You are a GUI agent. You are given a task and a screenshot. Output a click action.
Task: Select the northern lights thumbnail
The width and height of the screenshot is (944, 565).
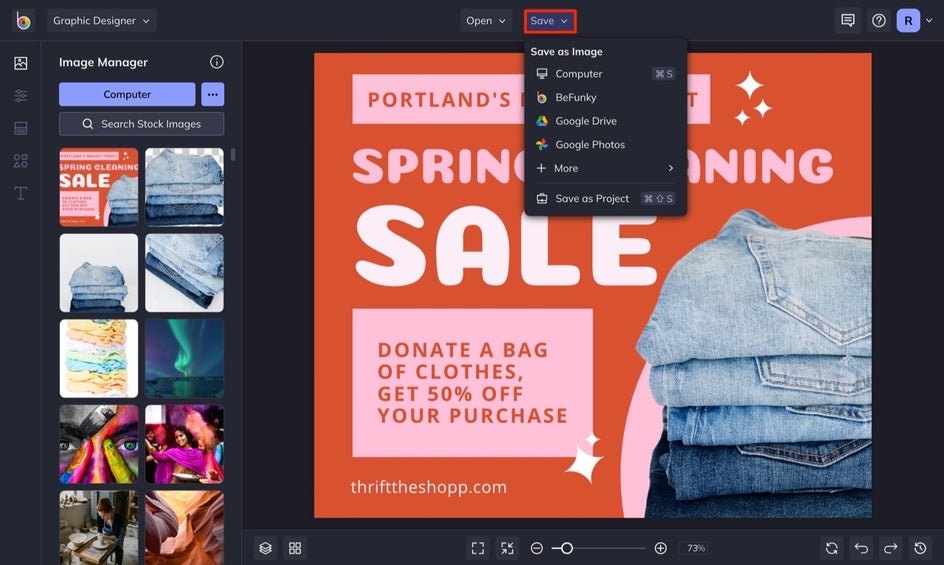coord(184,358)
